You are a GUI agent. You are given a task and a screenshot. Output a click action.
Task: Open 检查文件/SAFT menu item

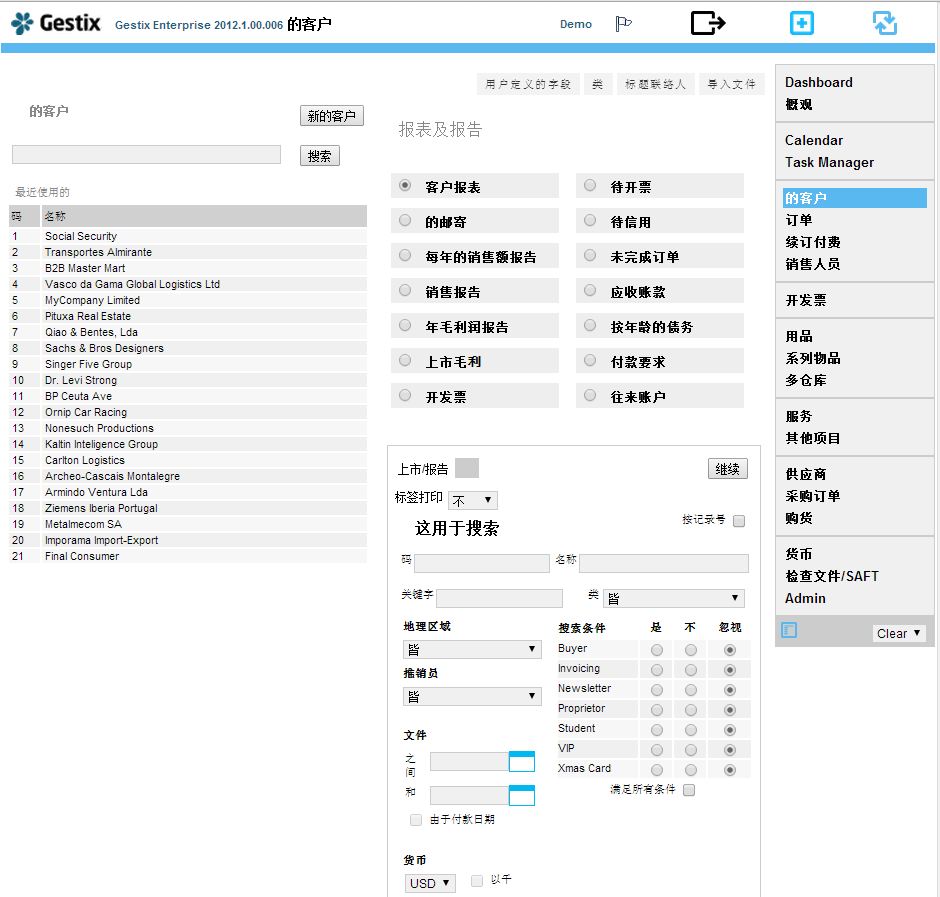(831, 576)
